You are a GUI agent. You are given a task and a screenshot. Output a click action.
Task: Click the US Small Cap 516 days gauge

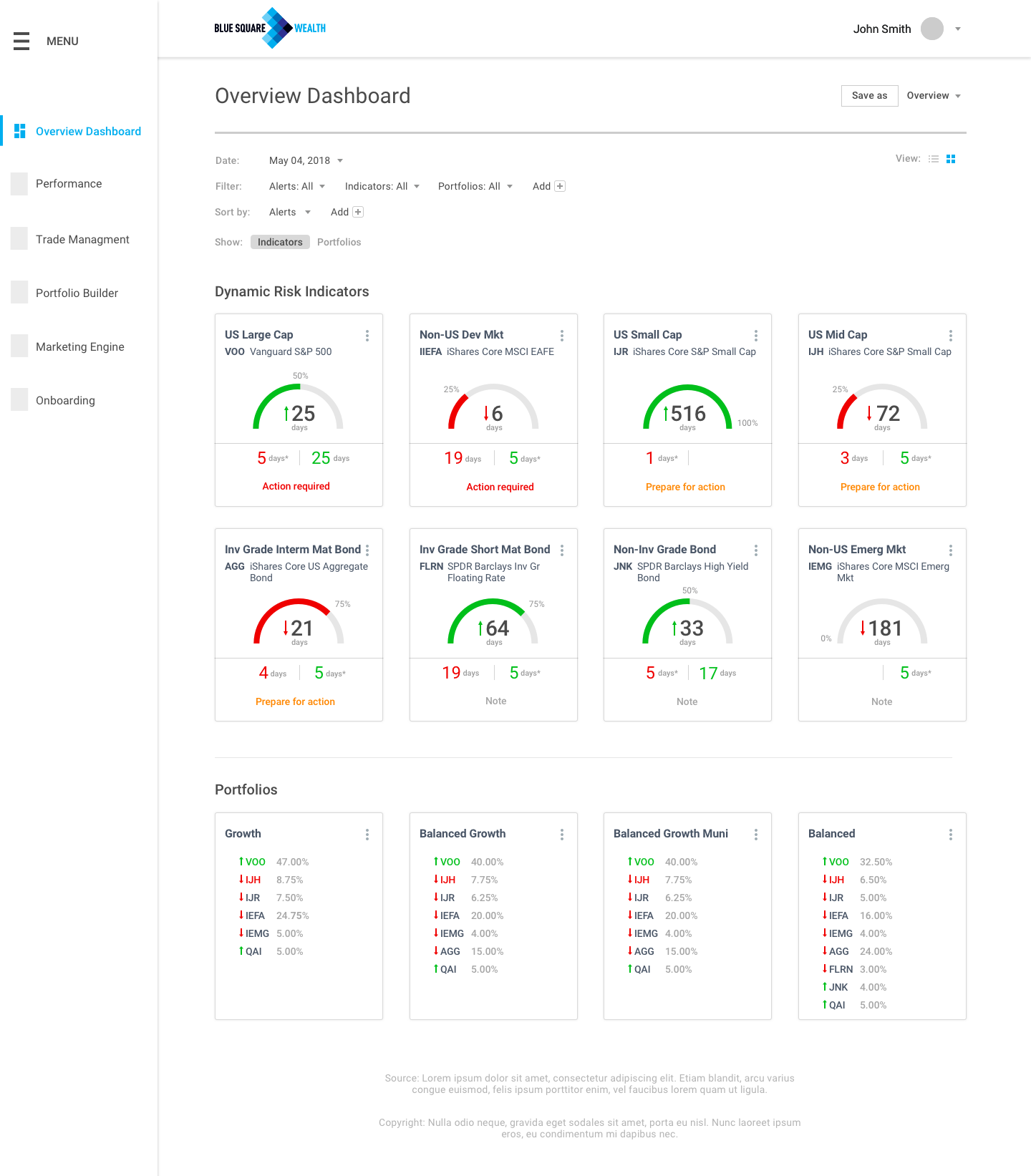pyautogui.click(x=687, y=407)
